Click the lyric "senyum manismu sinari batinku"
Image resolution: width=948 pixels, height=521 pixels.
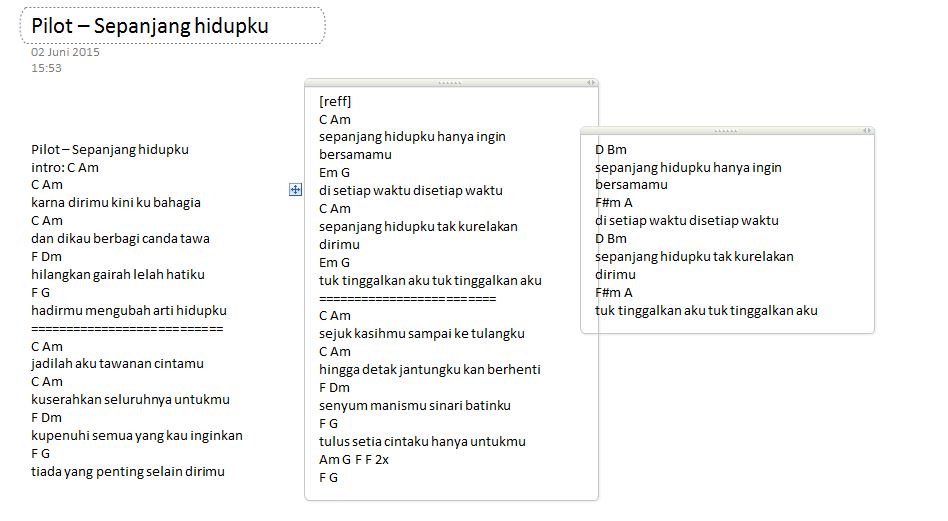(x=415, y=406)
